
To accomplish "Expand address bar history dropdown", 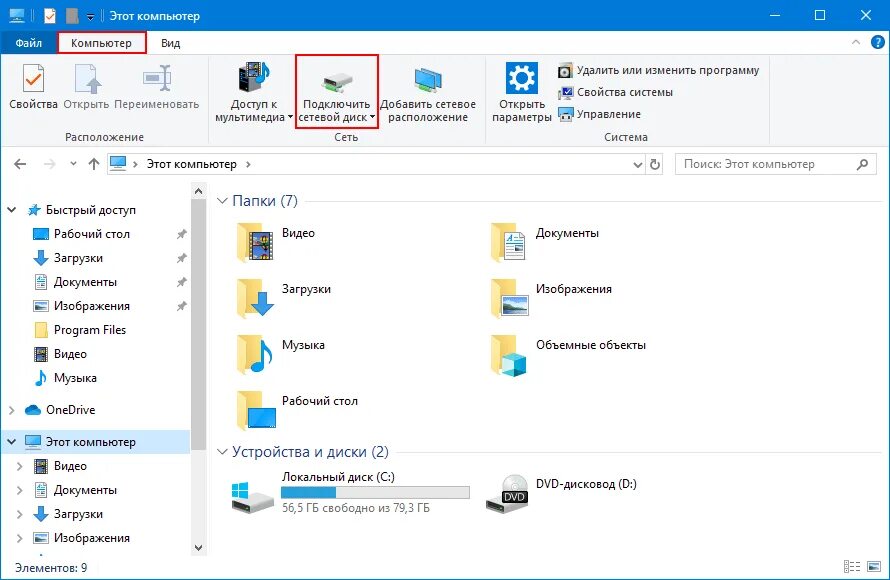I will 638,165.
